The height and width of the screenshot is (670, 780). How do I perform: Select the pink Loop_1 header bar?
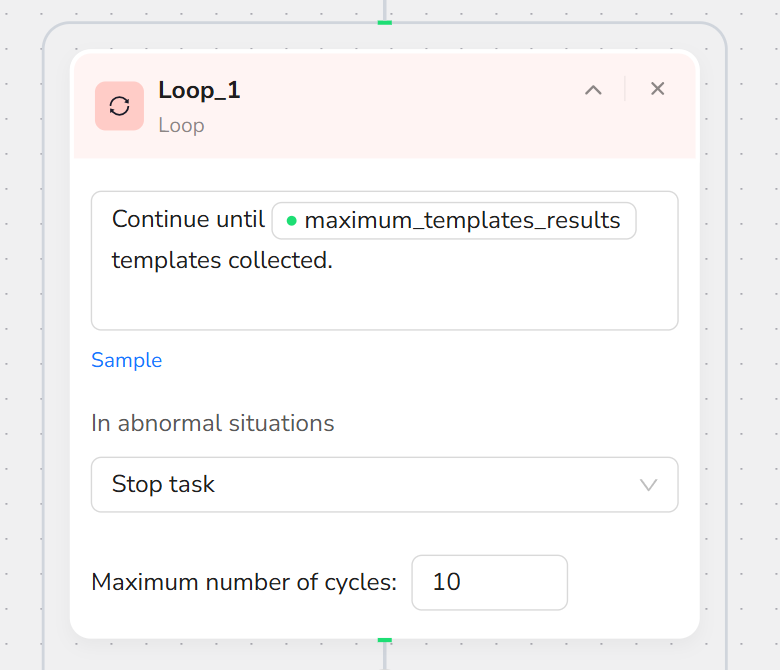click(x=385, y=106)
